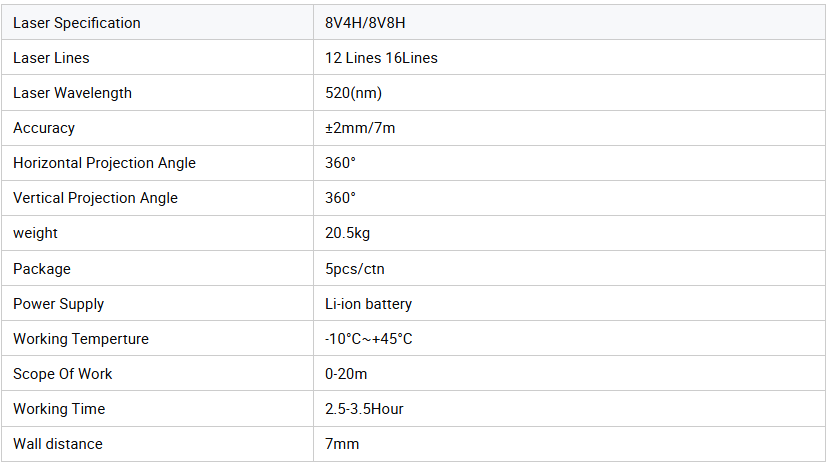
Task: Select the -10°C~+45°C temperature value
Action: (x=369, y=339)
